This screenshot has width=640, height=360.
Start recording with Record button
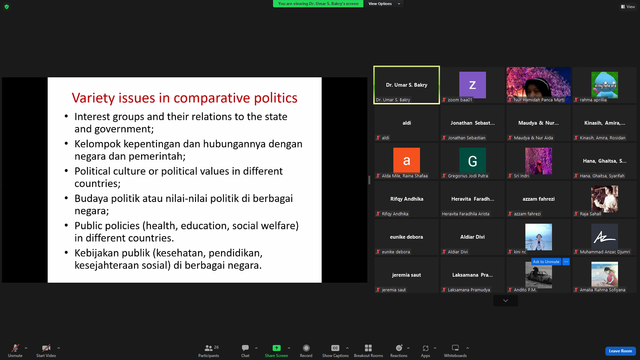point(306,350)
